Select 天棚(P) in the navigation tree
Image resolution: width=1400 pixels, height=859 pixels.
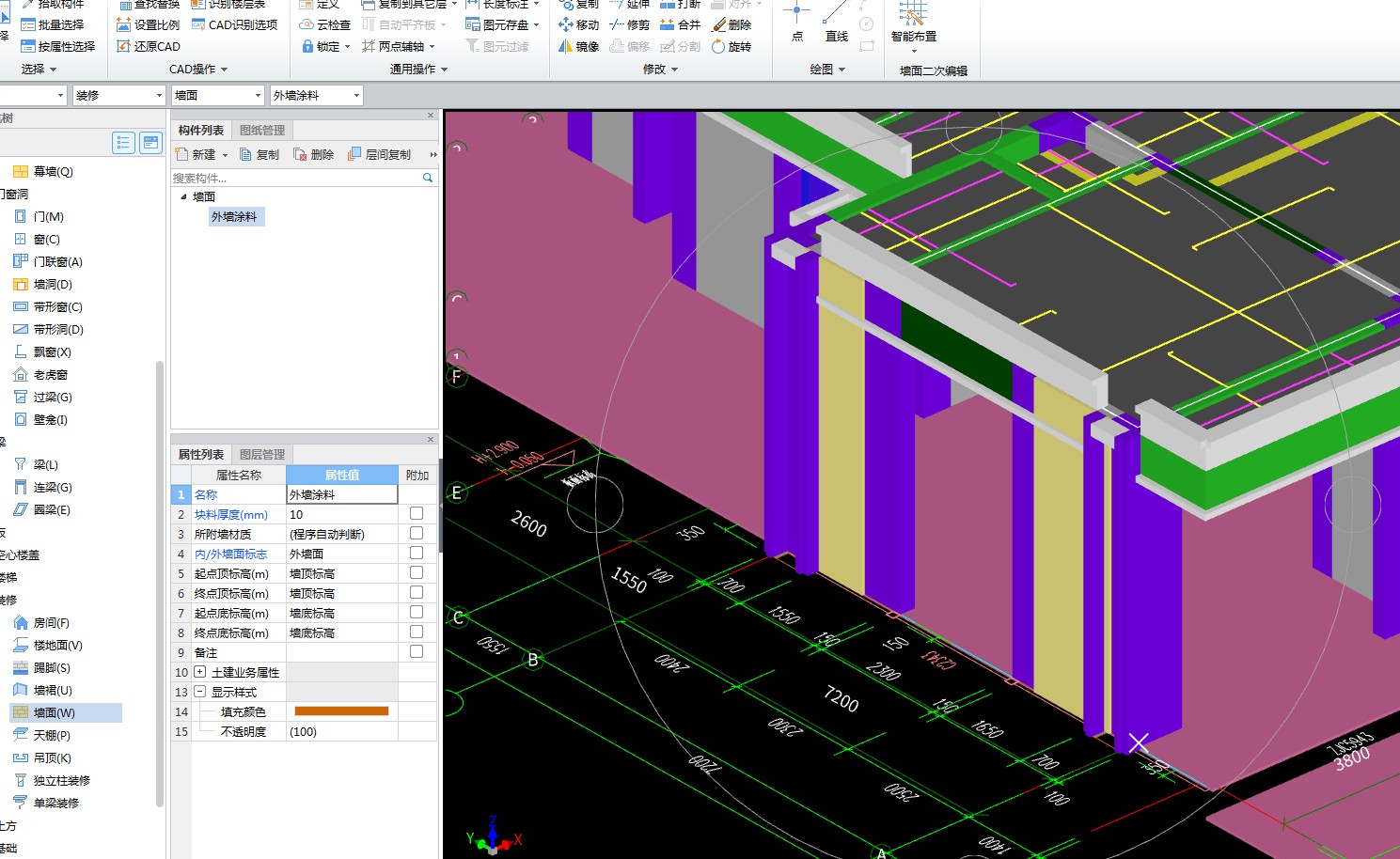[52, 736]
